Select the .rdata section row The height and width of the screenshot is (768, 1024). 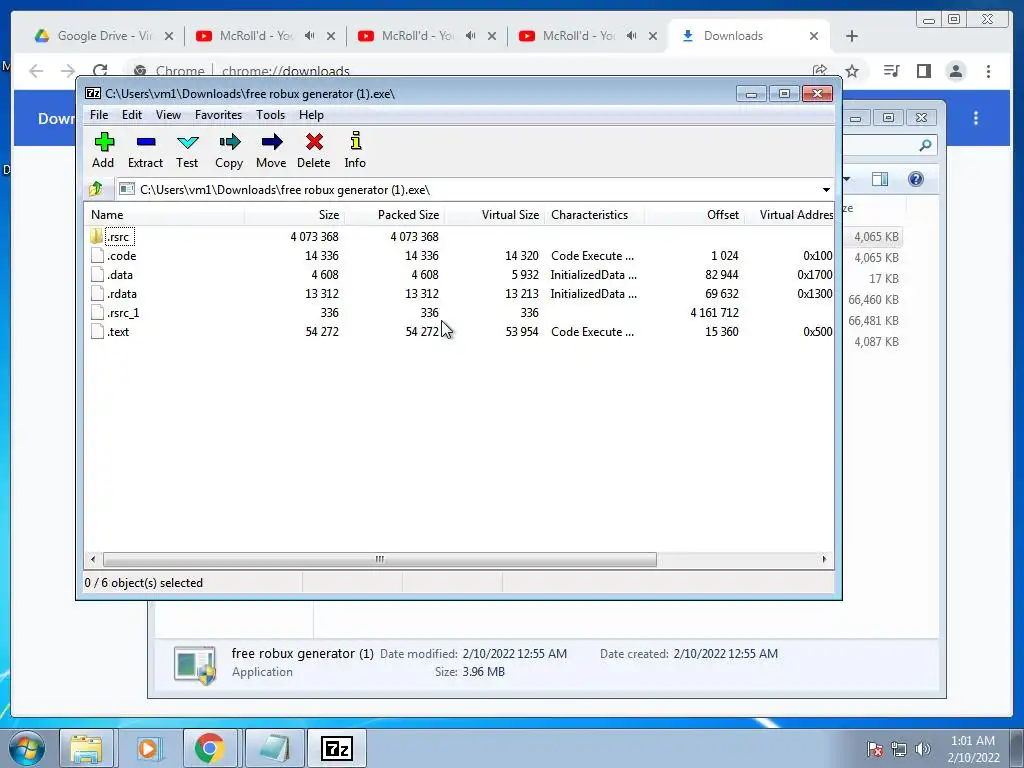459,294
